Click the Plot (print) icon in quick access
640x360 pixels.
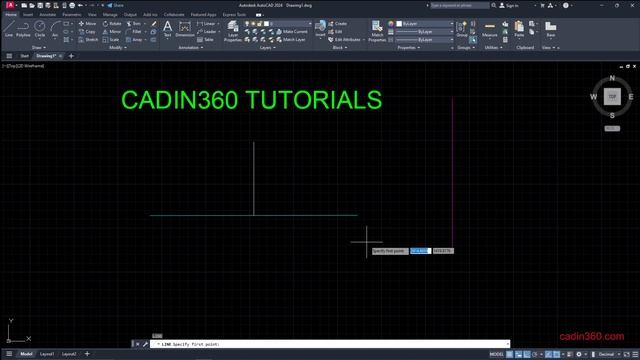click(72, 5)
